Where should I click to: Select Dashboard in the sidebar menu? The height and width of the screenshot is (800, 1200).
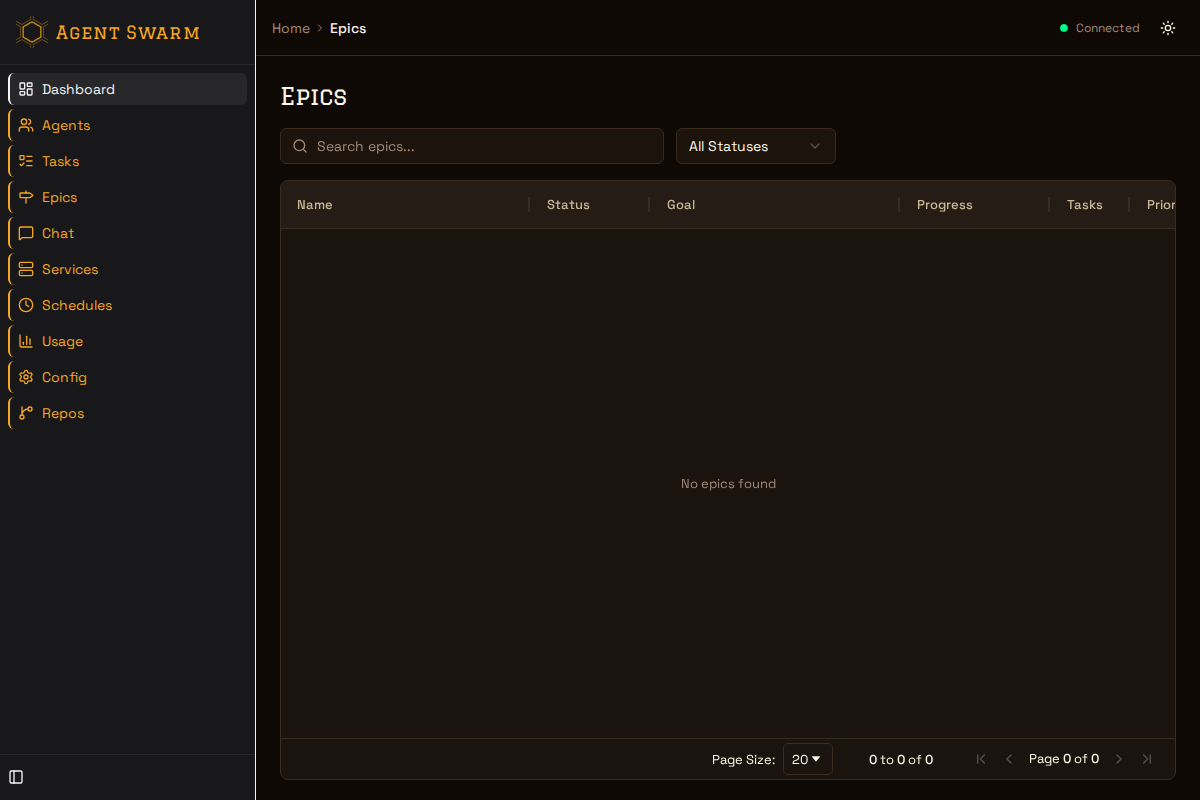(78, 89)
